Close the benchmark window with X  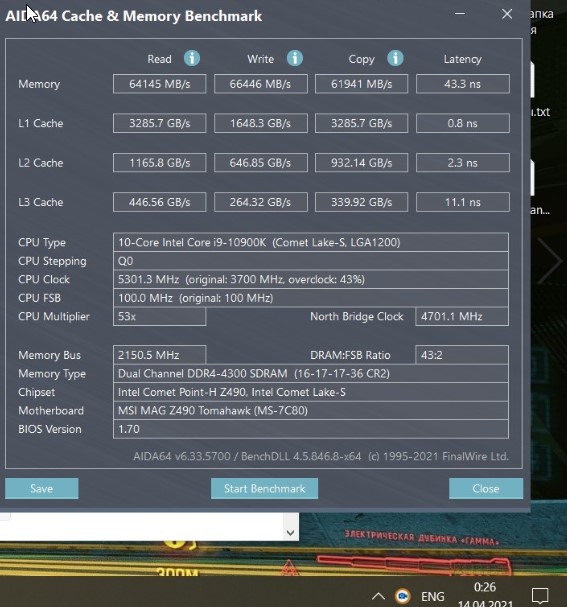pyautogui.click(x=507, y=14)
